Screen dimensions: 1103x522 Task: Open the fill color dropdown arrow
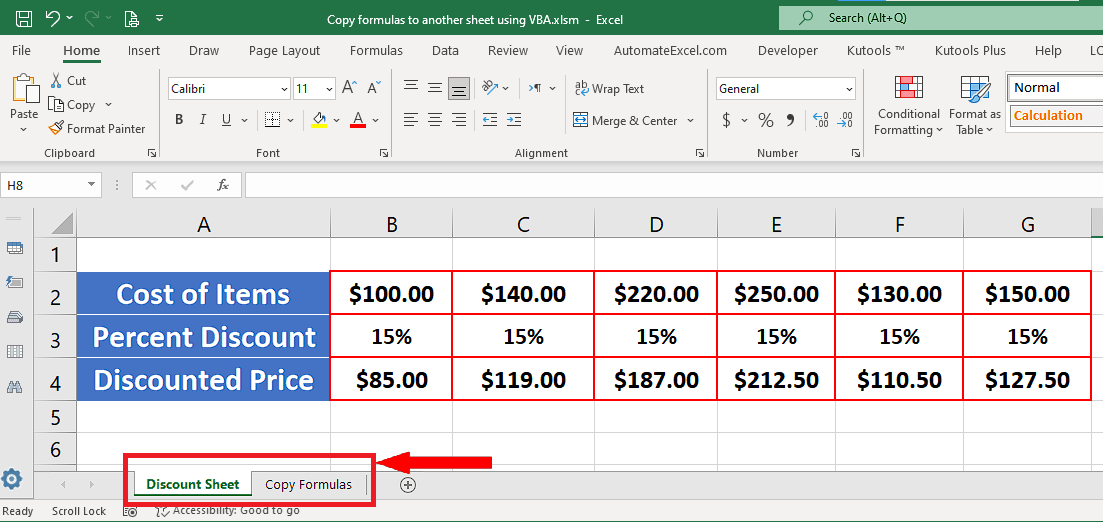tap(337, 120)
